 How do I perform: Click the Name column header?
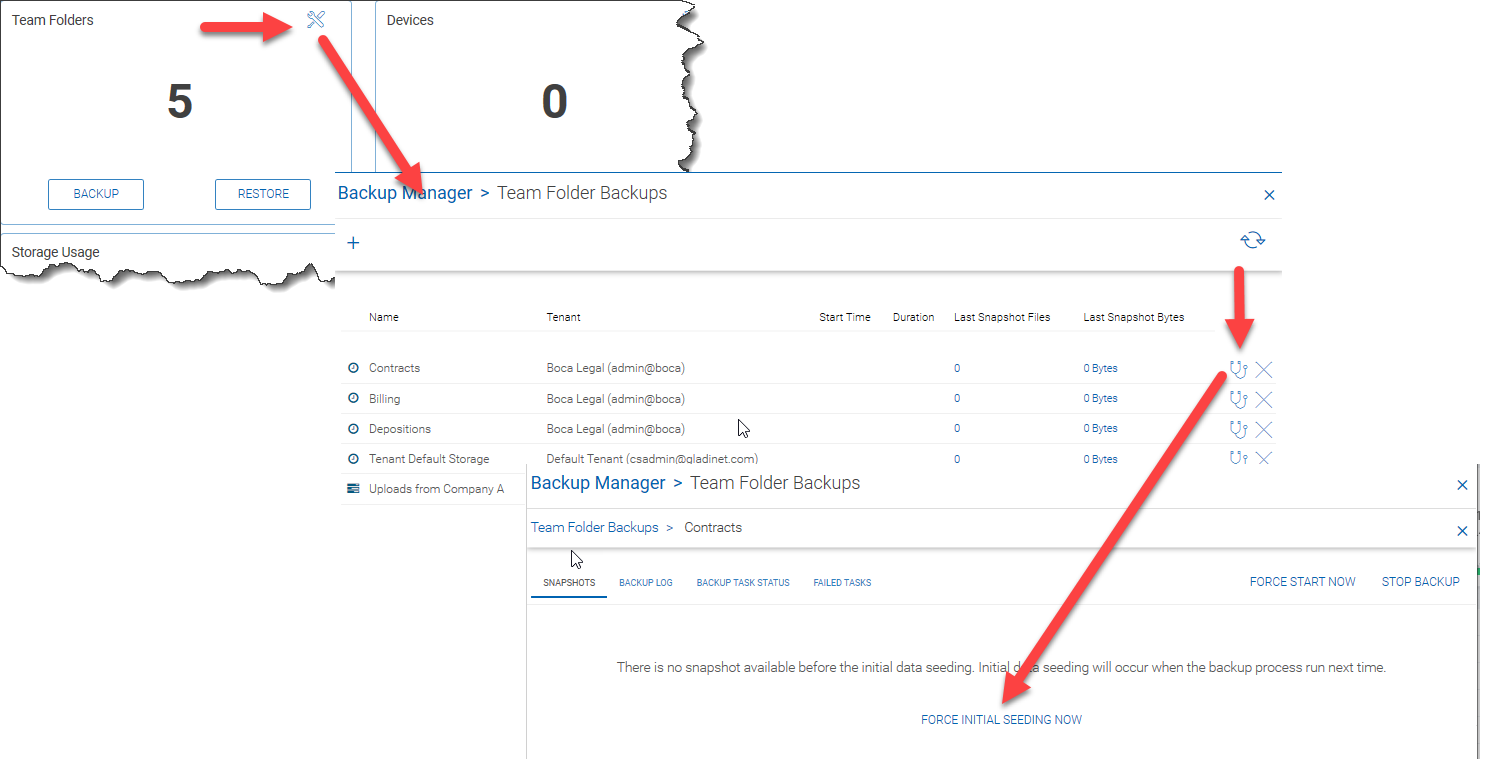tap(384, 317)
